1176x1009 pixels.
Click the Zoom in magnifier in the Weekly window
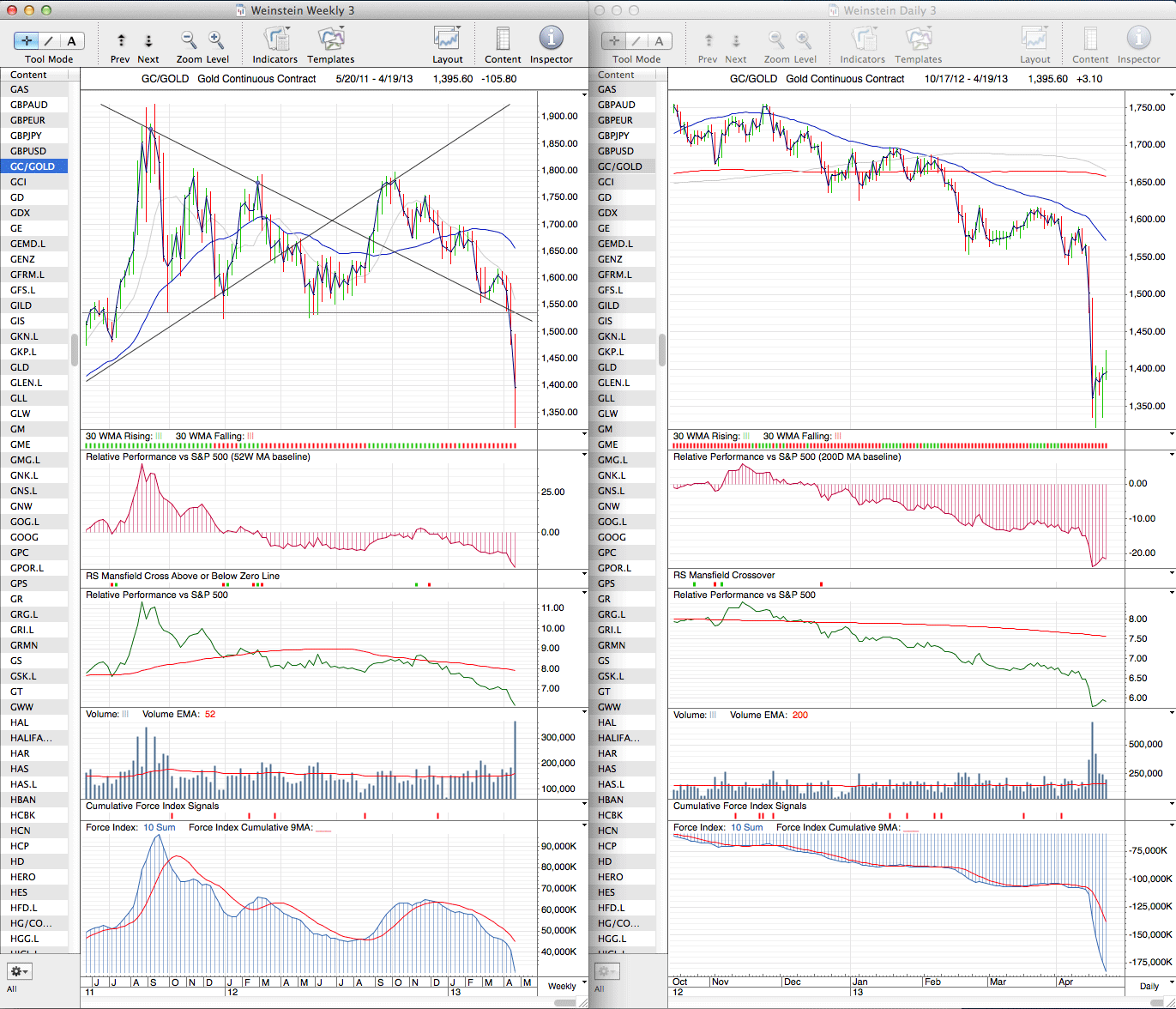coord(216,40)
